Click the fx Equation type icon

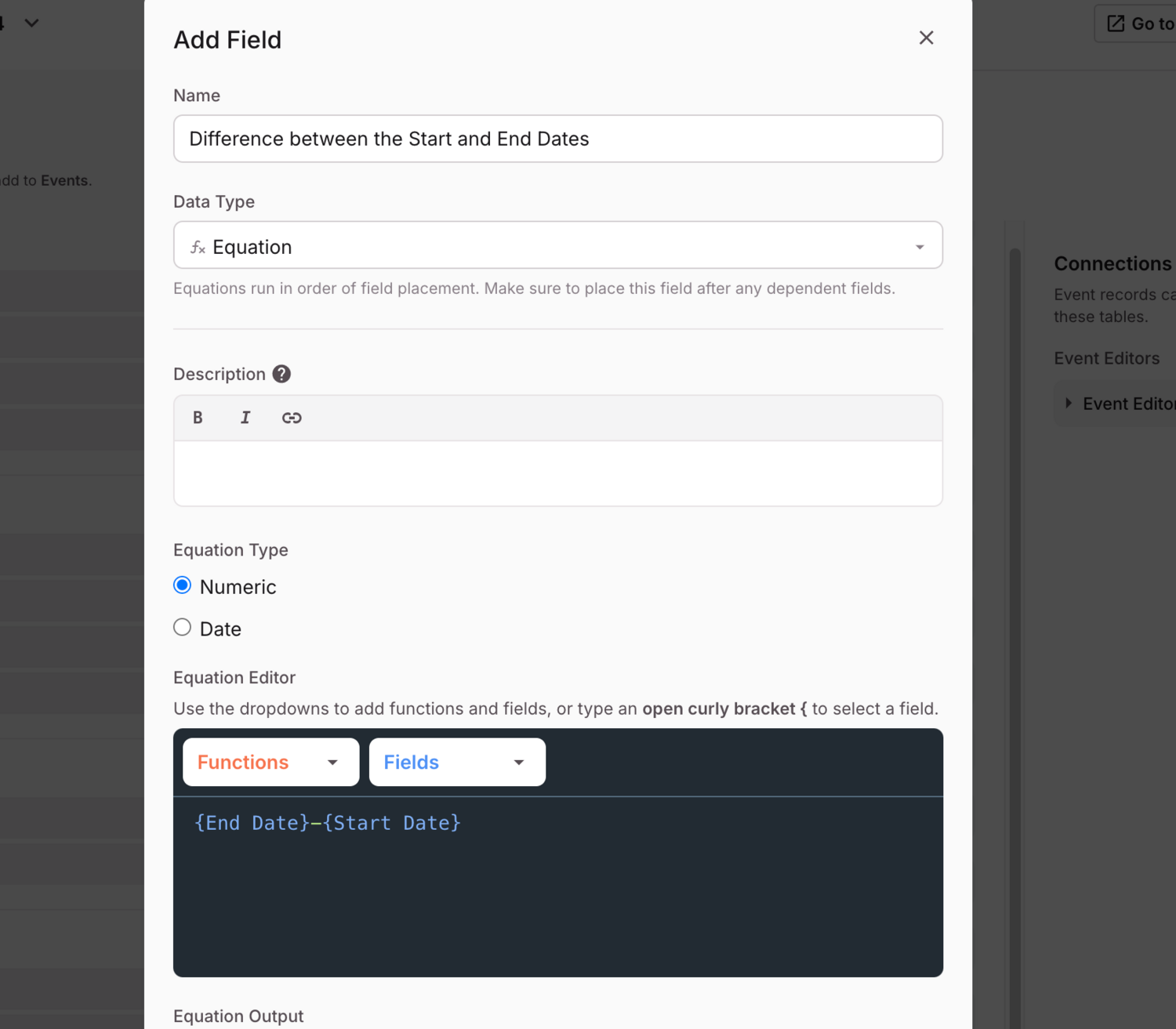198,248
